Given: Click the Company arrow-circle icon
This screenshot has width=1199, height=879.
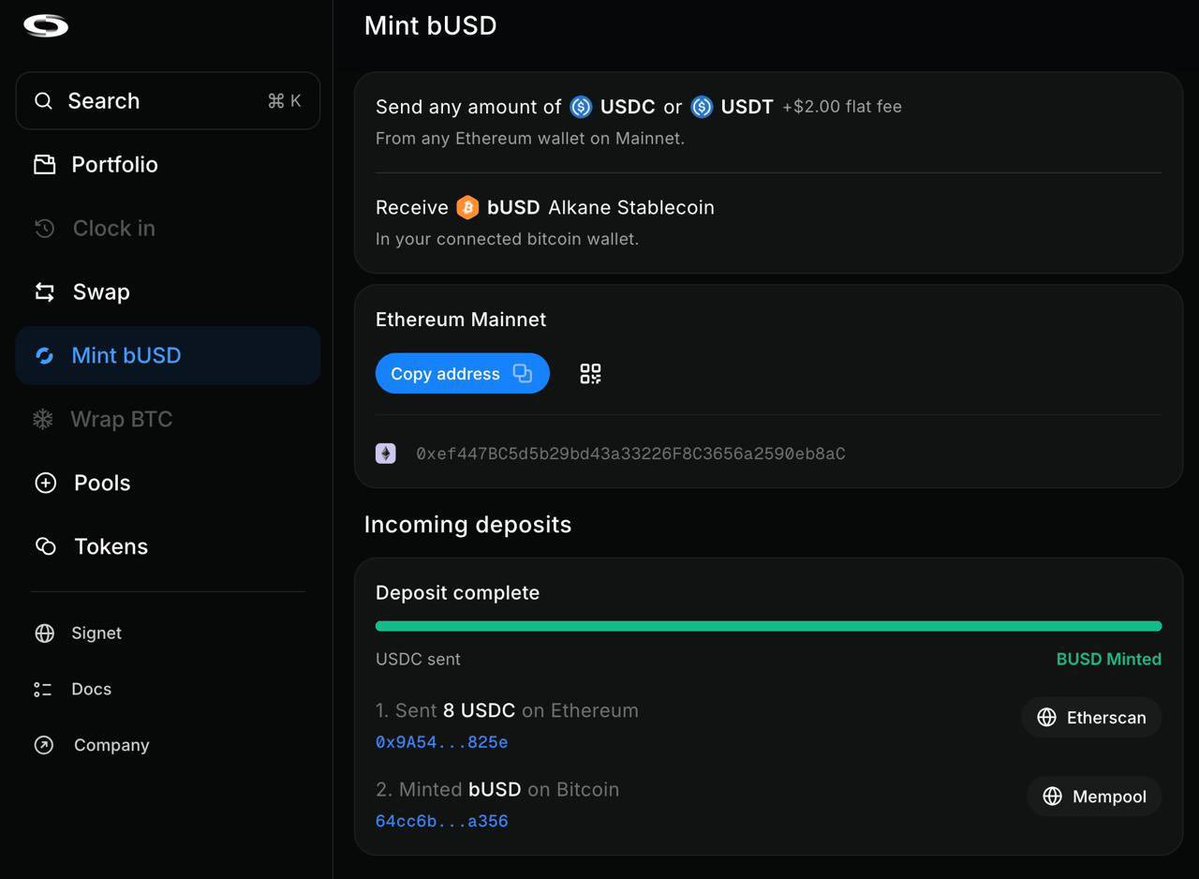Looking at the screenshot, I should (x=44, y=744).
